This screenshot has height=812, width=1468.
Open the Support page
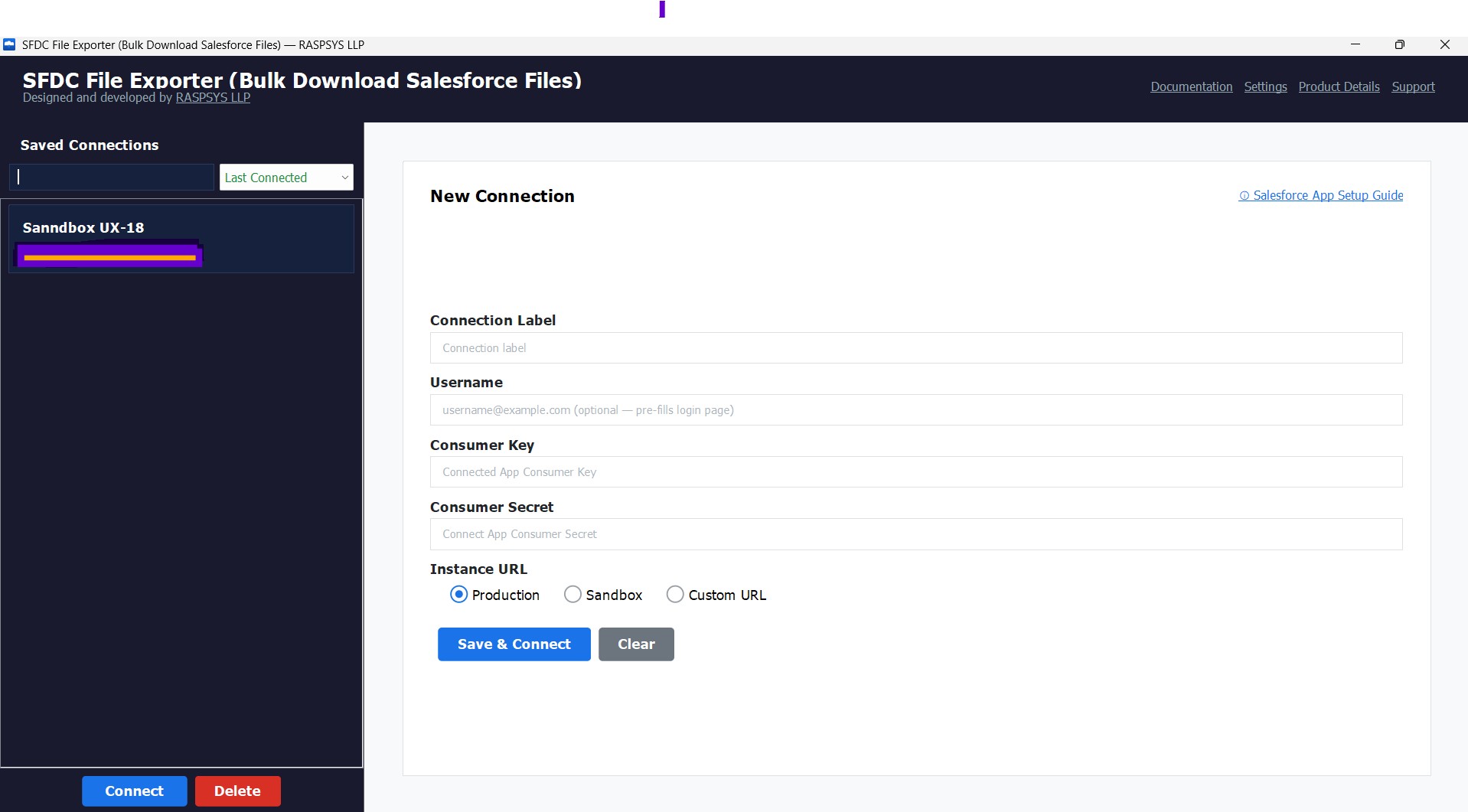coord(1412,86)
